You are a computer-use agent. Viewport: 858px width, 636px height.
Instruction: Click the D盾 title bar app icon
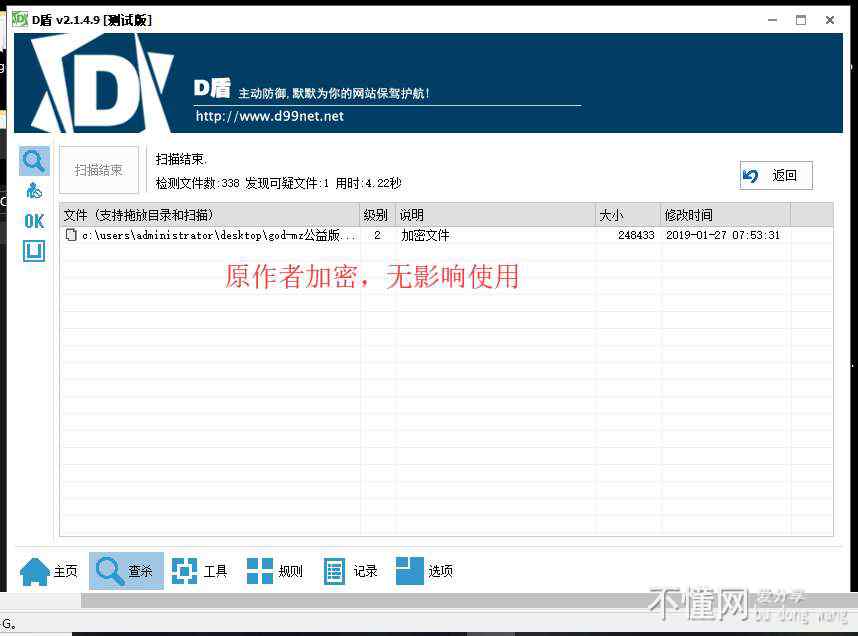[x=20, y=20]
